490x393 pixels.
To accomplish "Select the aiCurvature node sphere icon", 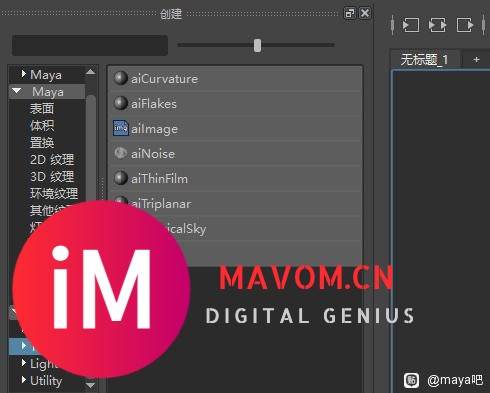I will pyautogui.click(x=121, y=78).
